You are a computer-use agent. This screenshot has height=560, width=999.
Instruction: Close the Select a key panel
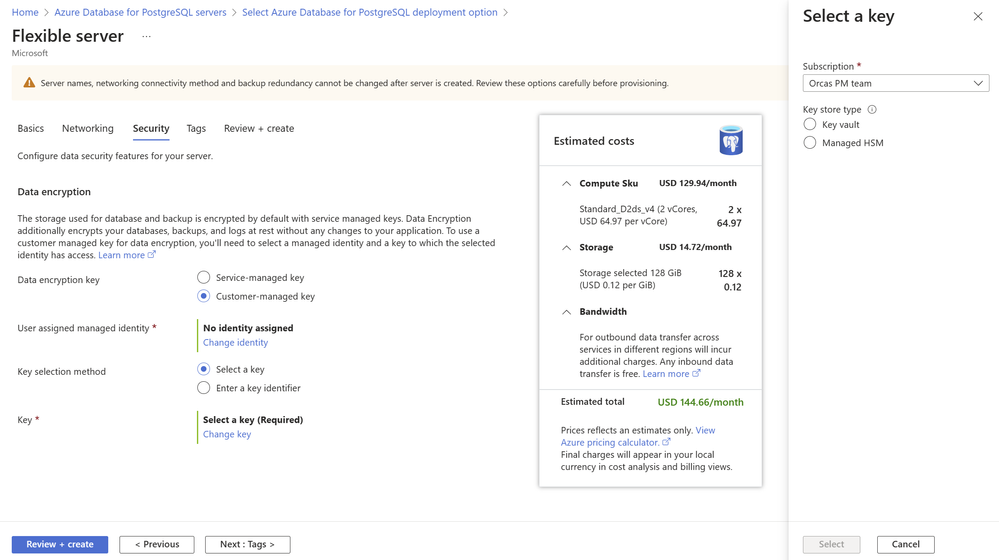coord(977,17)
